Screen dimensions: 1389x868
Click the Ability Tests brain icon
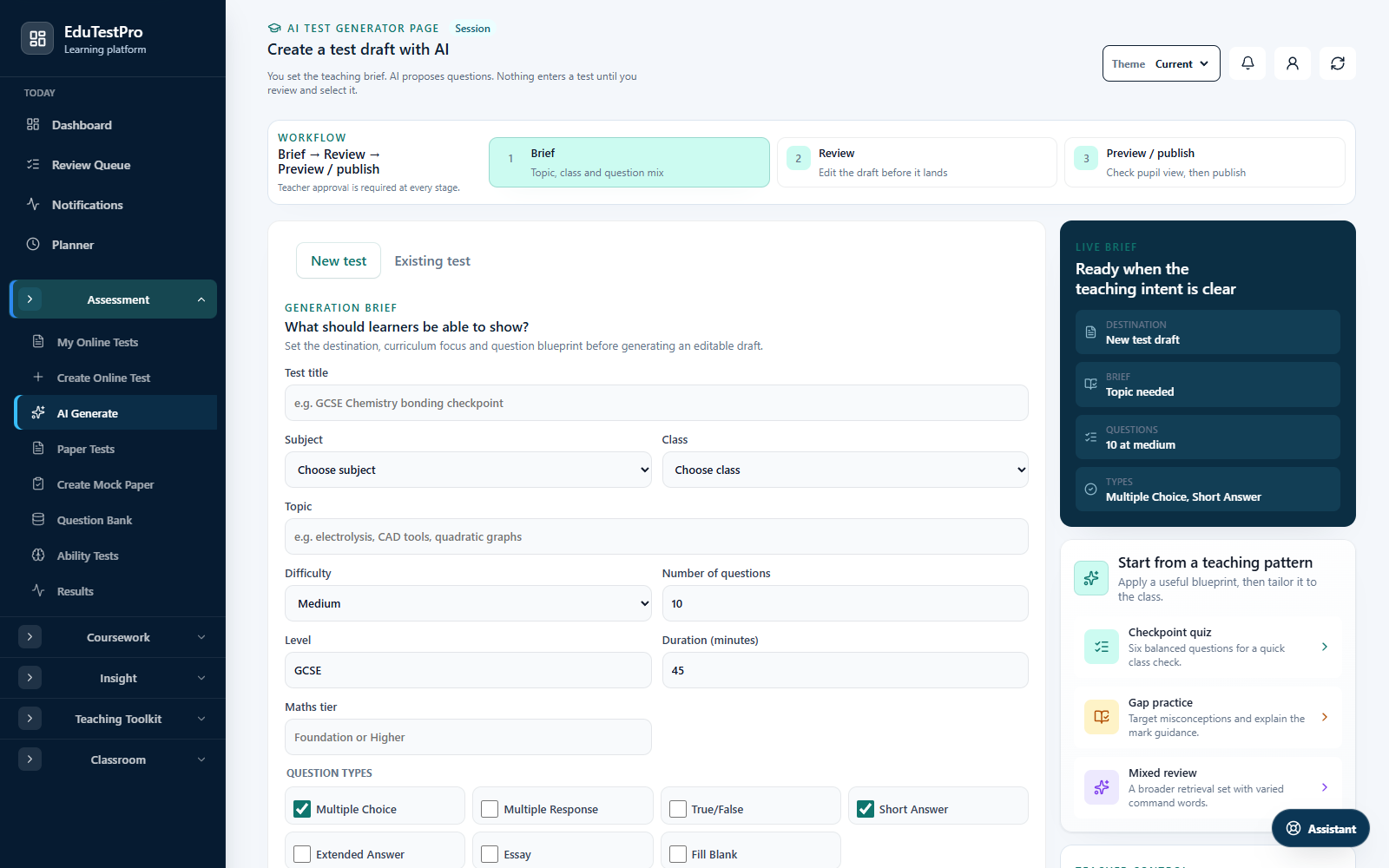[x=38, y=555]
